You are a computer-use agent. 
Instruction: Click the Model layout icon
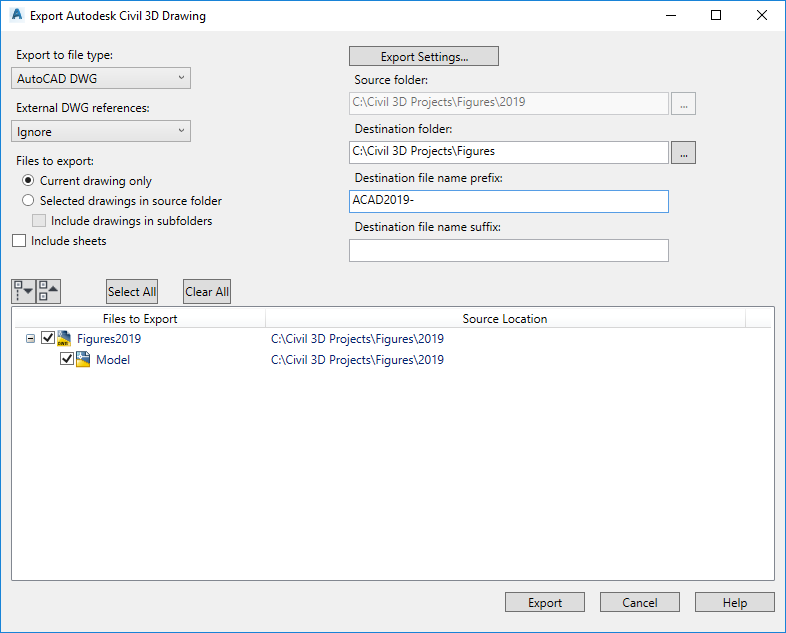[x=84, y=359]
